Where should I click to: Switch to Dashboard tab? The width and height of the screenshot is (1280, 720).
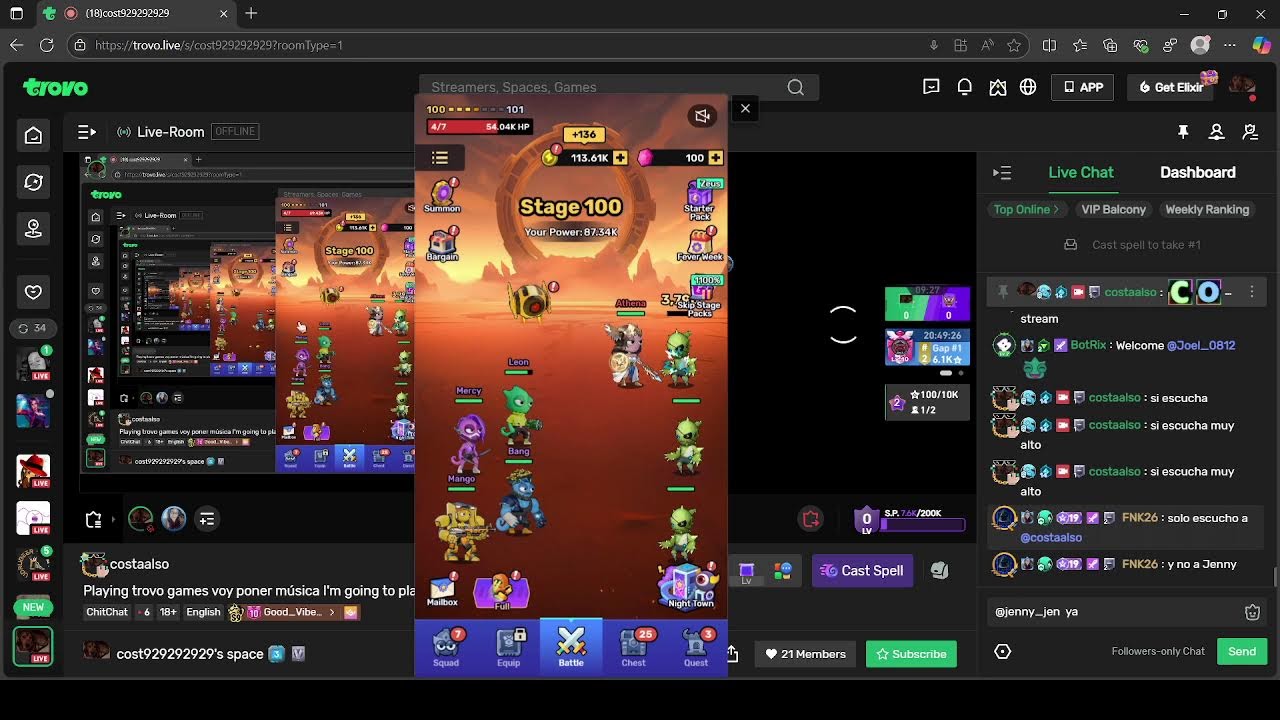tap(1197, 172)
